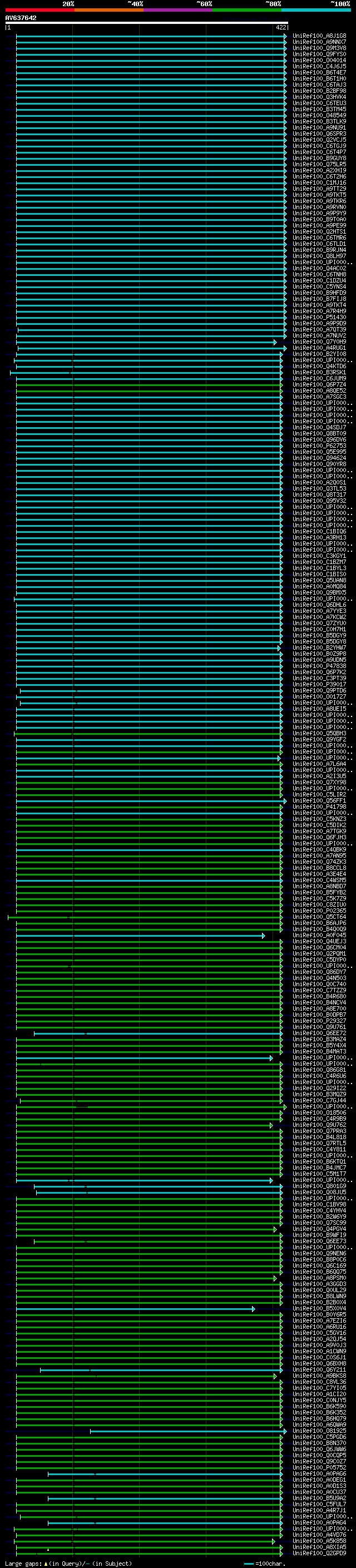
Task: Click the purple ~60% identity legend bar
Action: tap(179, 11)
